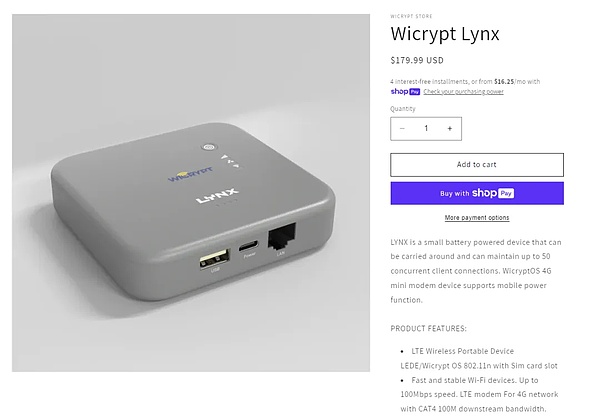The image size is (600, 419).
Task: Click the USB port on the device image
Action: [x=215, y=259]
